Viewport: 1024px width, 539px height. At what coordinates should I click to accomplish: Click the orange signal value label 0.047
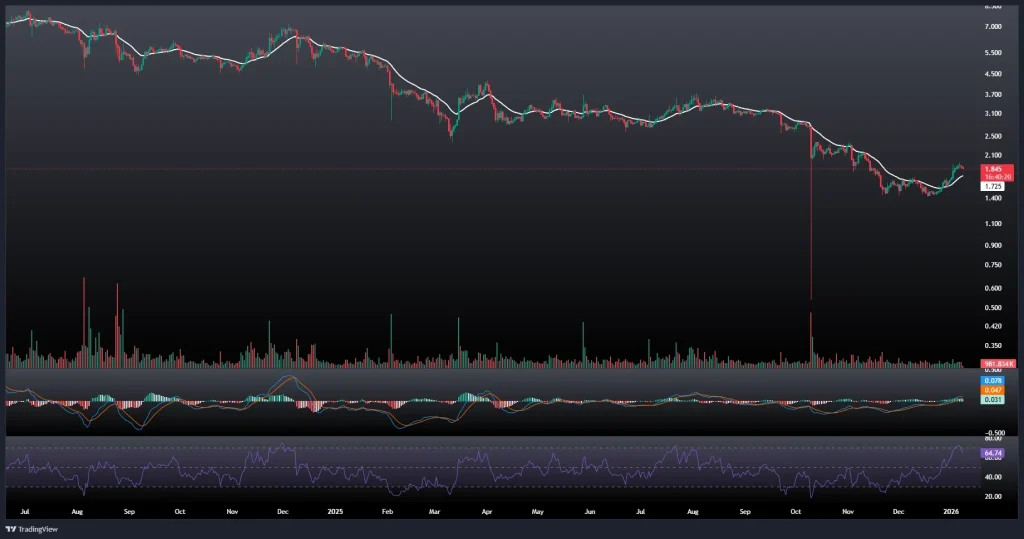993,391
